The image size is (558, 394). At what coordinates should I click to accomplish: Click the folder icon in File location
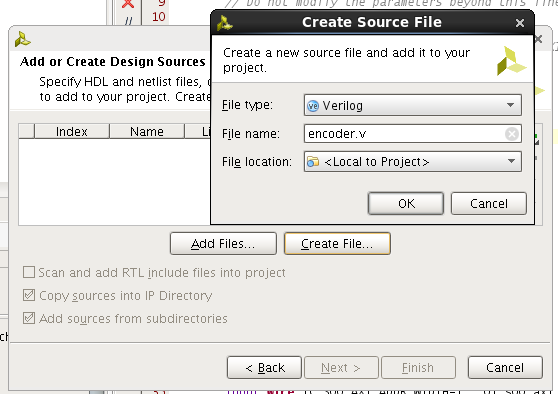coord(313,162)
